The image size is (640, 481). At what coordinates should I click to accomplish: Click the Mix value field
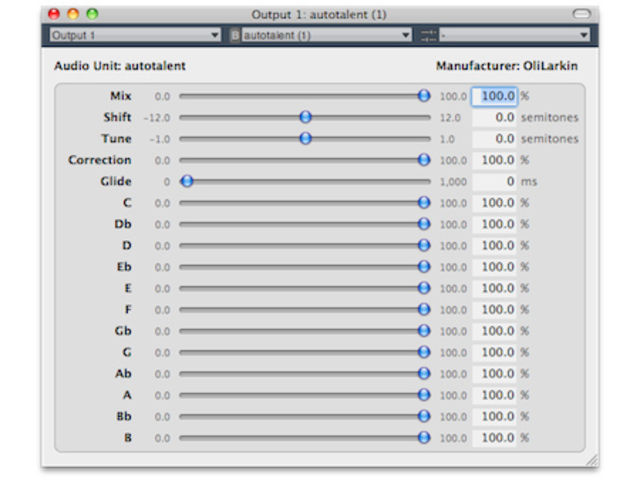click(494, 96)
